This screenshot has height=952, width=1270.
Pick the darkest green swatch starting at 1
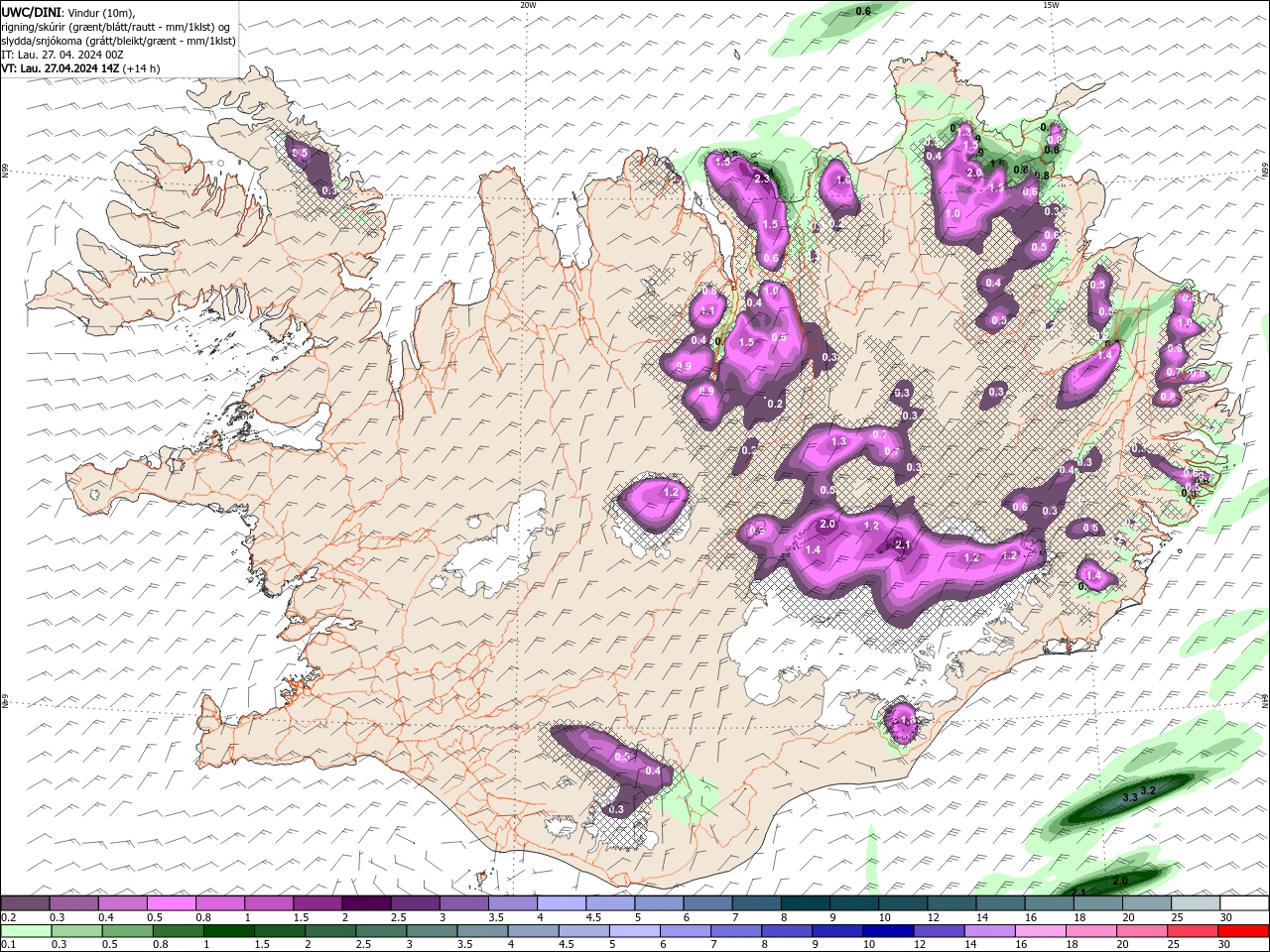click(230, 931)
